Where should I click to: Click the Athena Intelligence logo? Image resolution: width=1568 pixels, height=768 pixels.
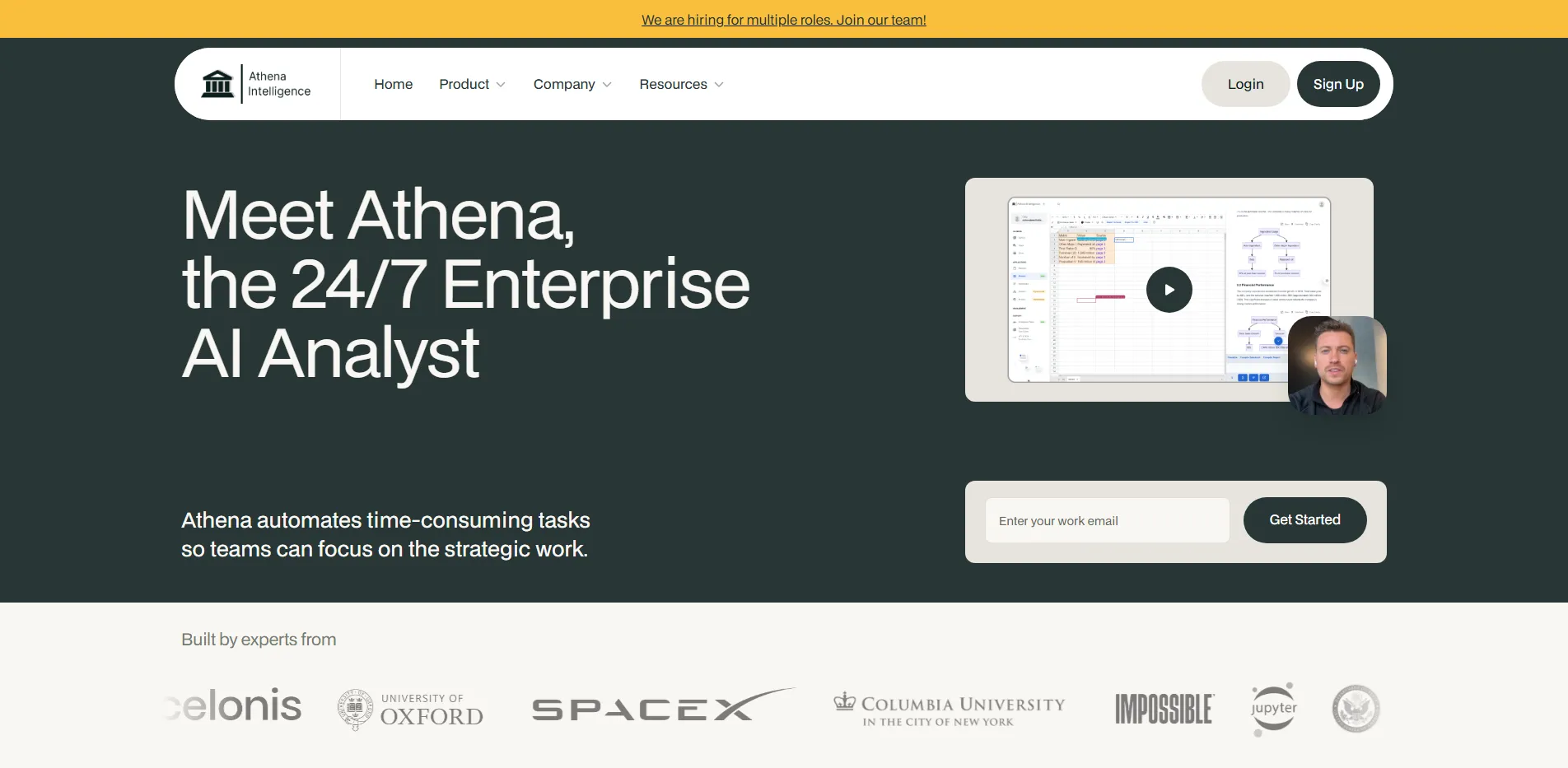257,83
